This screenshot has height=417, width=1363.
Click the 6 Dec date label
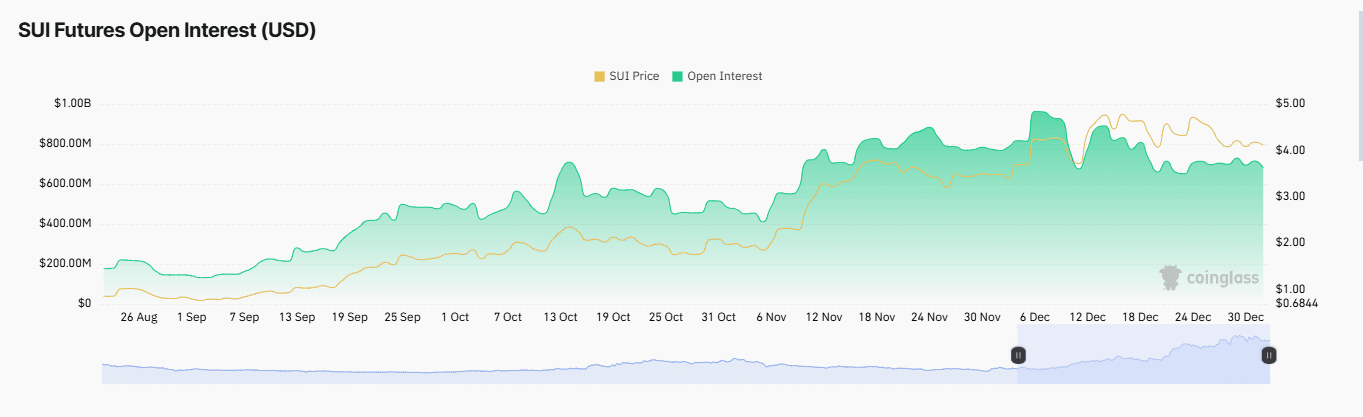coord(1035,317)
